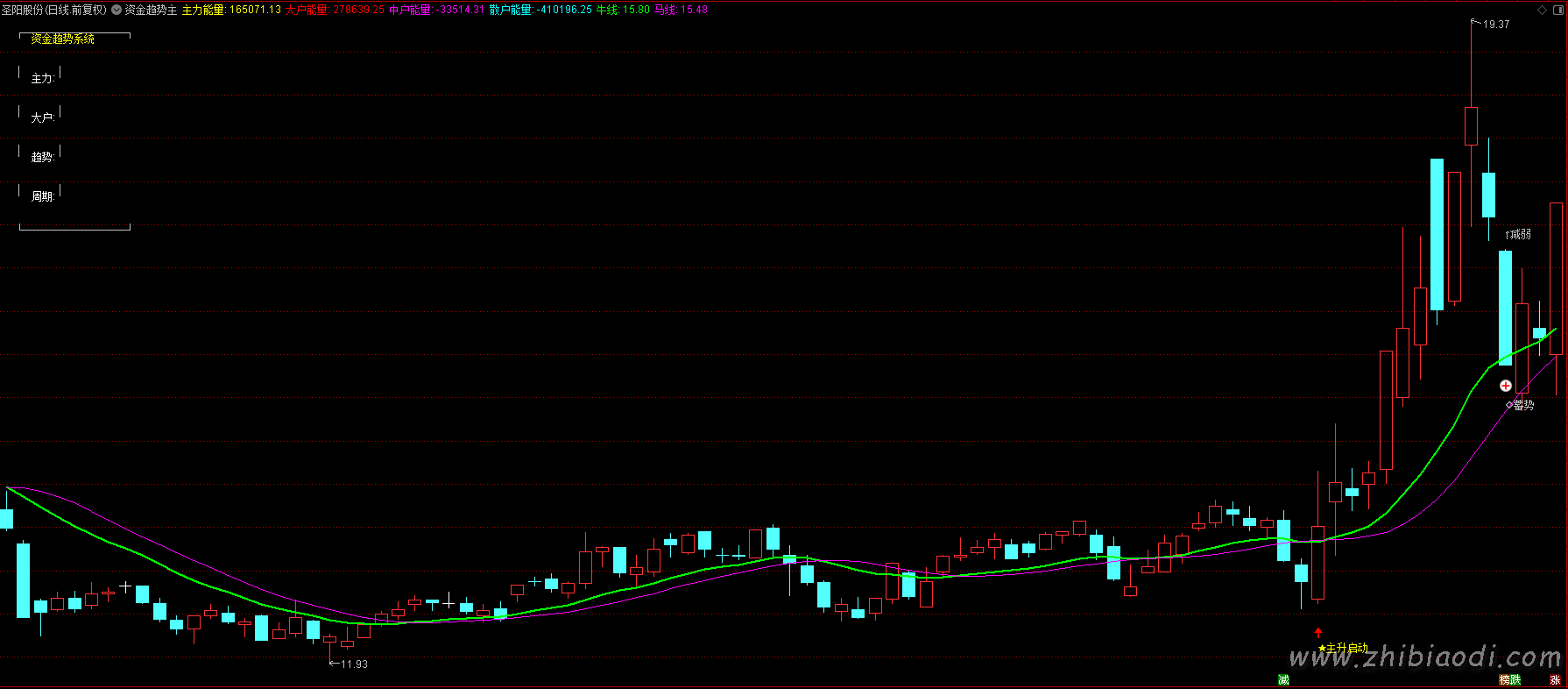The width and height of the screenshot is (1568, 689).
Task: Click the 11.93 low price marker
Action: pyautogui.click(x=353, y=664)
